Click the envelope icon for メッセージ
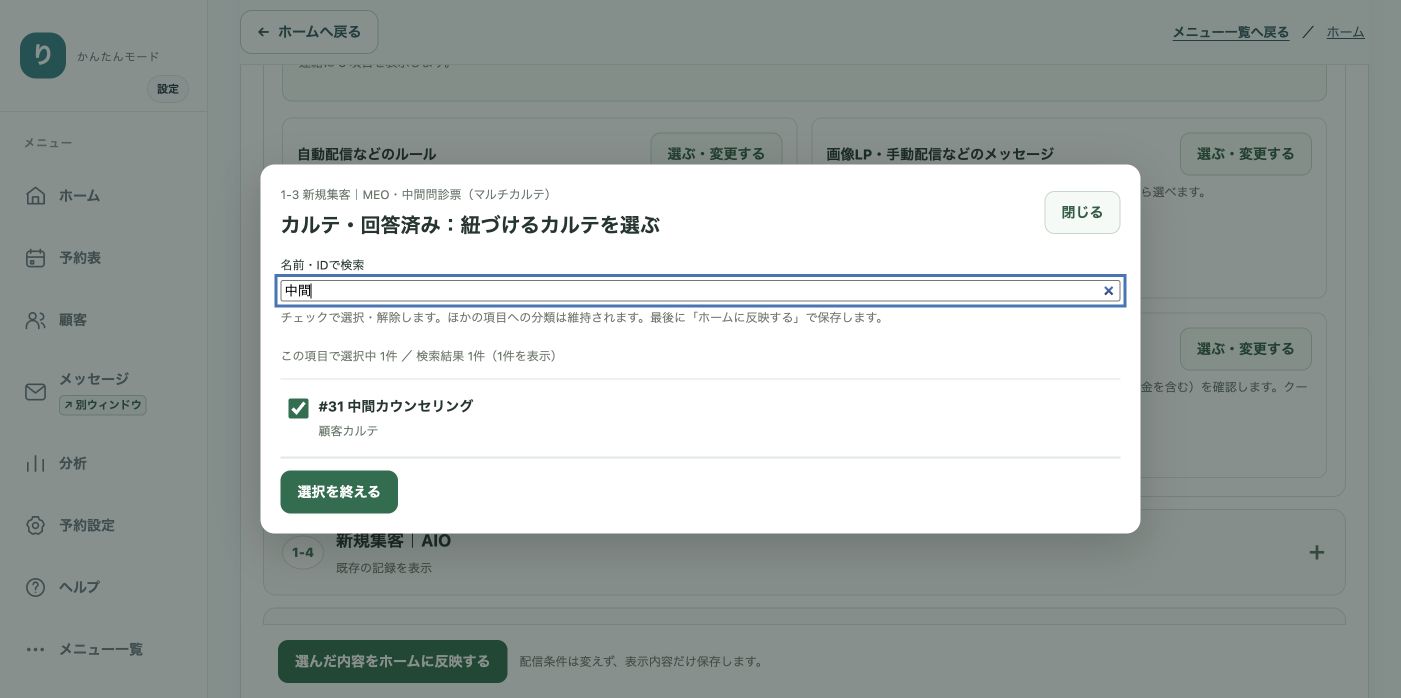 (35, 392)
